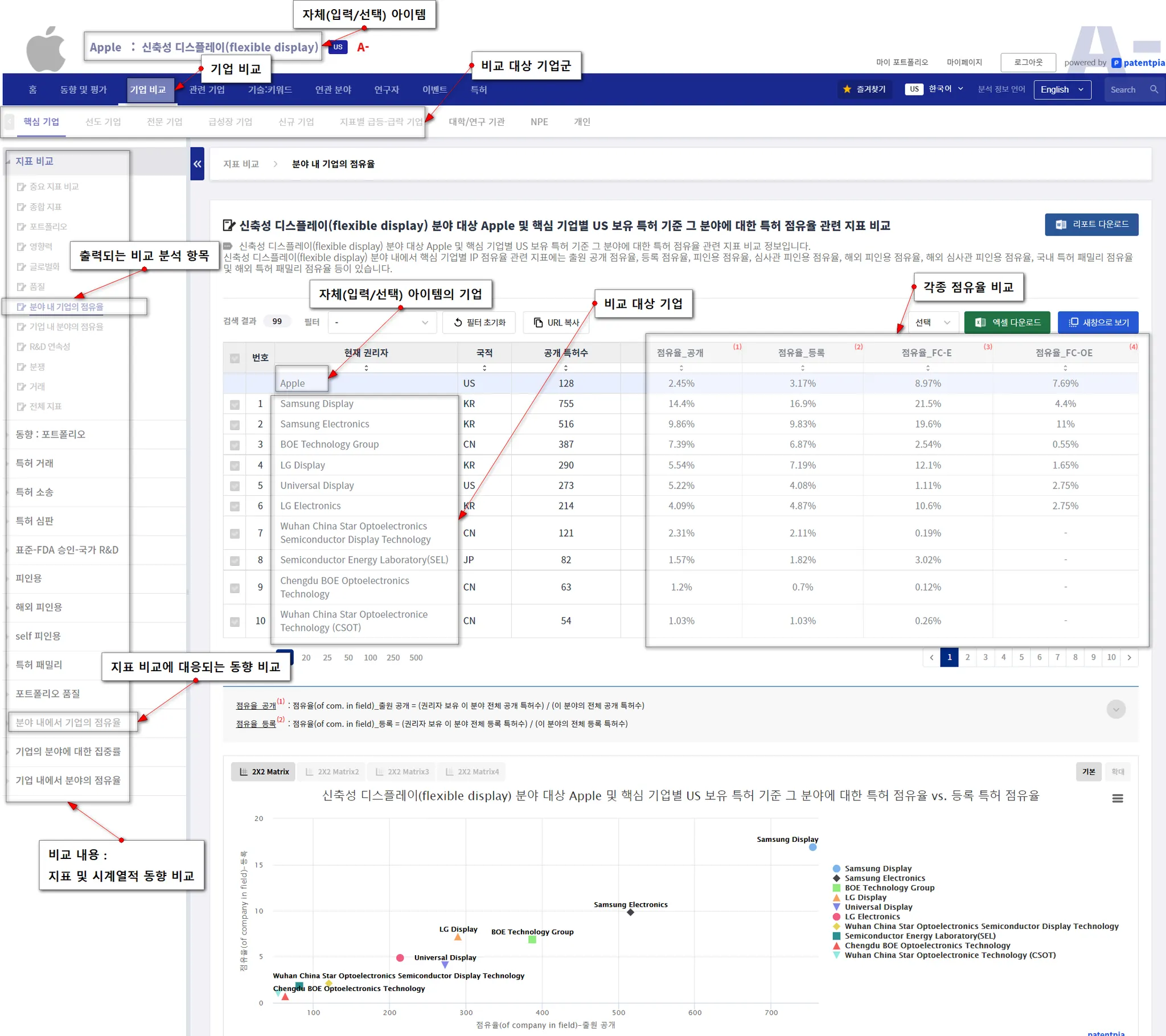The height and width of the screenshot is (1036, 1166).
Task: Toggle checkbox for Samsung Display row
Action: point(235,405)
